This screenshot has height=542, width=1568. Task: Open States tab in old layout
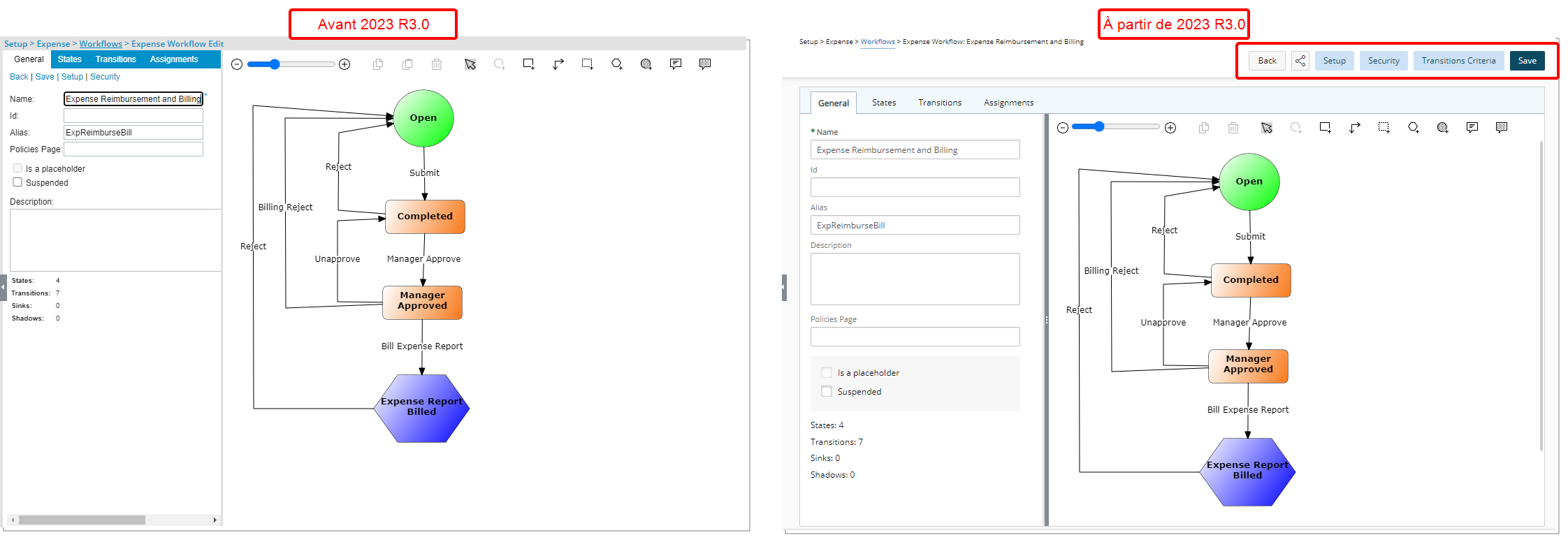[70, 59]
